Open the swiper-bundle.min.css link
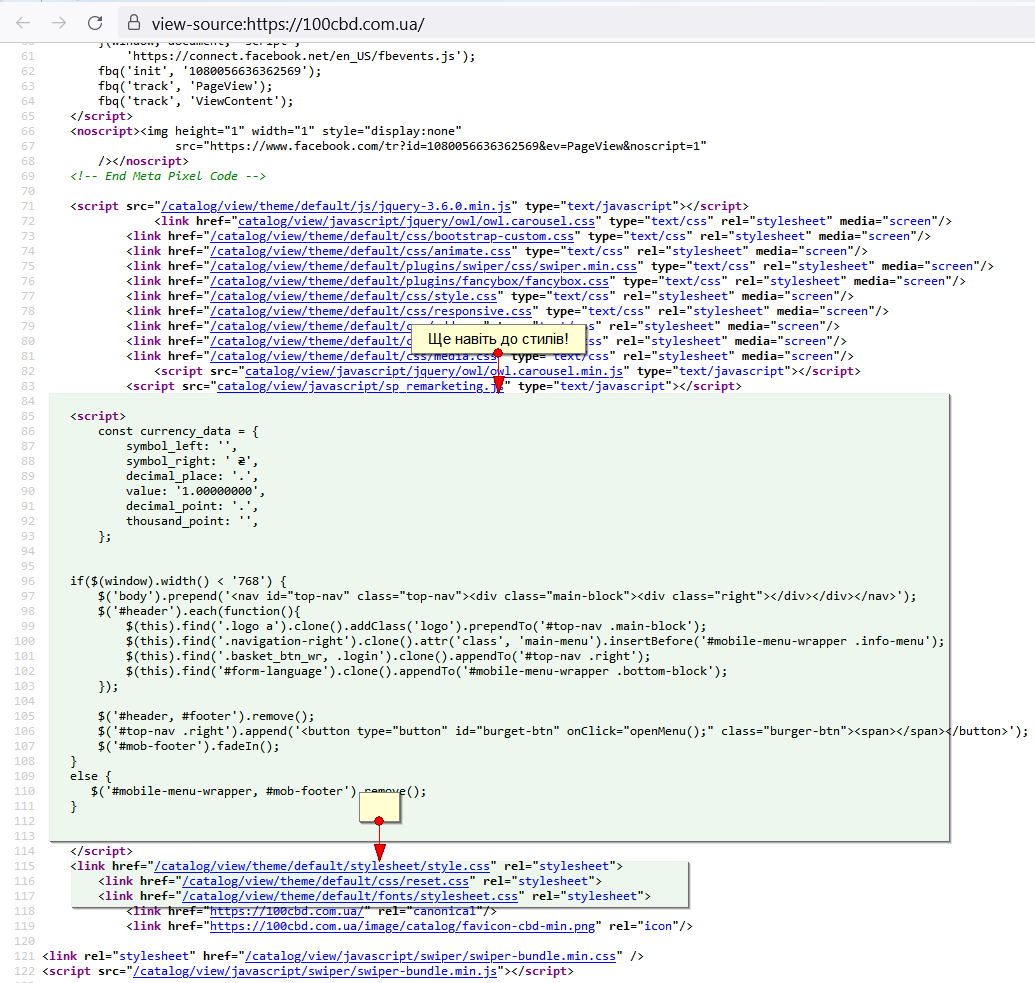The height and width of the screenshot is (983, 1035). pyautogui.click(x=430, y=956)
